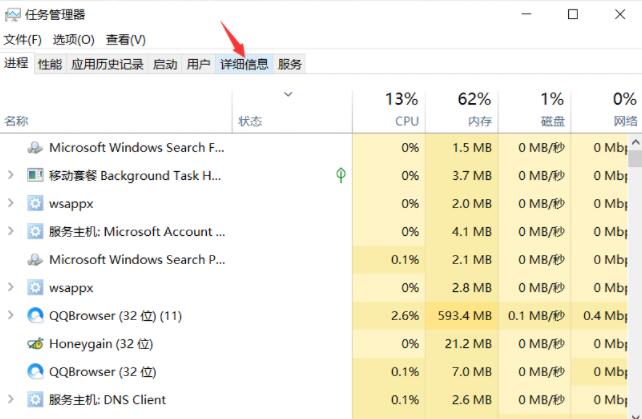The width and height of the screenshot is (642, 419).
Task: Expand the 服务主机: DNS Client process
Action: [x=10, y=400]
